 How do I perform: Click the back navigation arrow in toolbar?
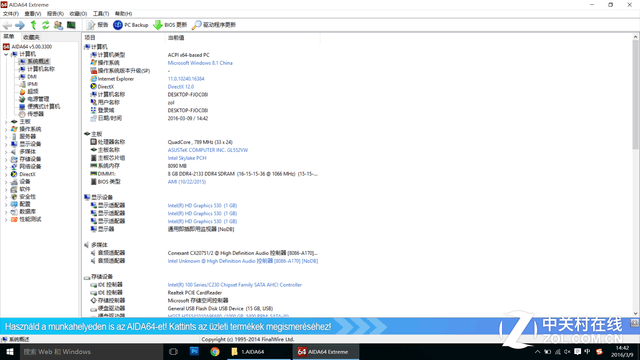pyautogui.click(x=7, y=25)
